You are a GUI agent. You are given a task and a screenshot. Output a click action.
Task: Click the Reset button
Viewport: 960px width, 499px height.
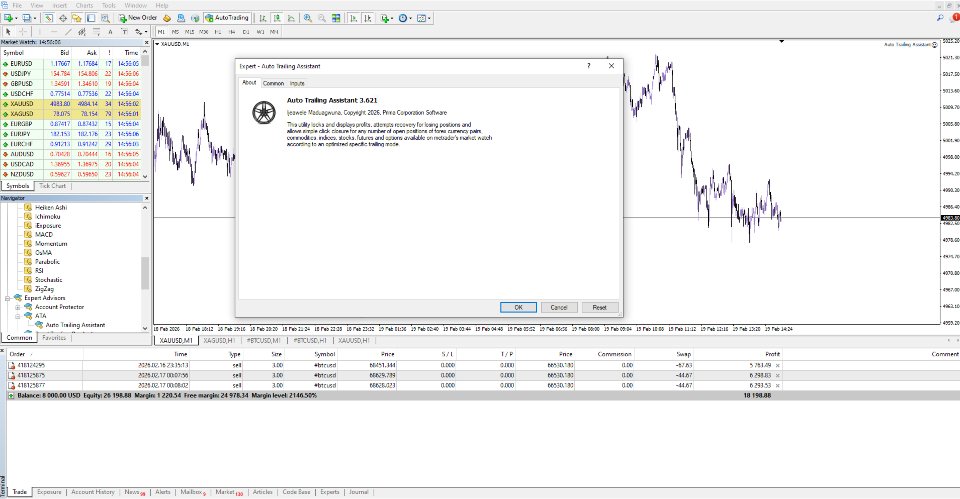coord(599,307)
